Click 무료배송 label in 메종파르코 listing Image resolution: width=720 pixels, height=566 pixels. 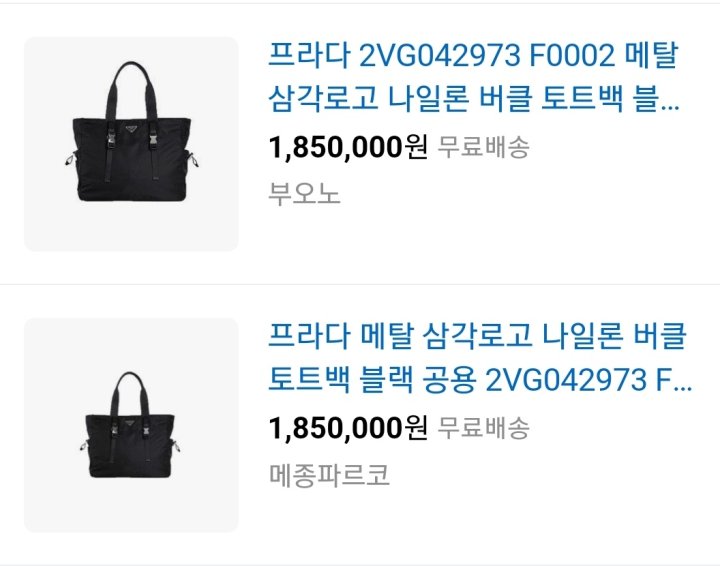pyautogui.click(x=483, y=428)
